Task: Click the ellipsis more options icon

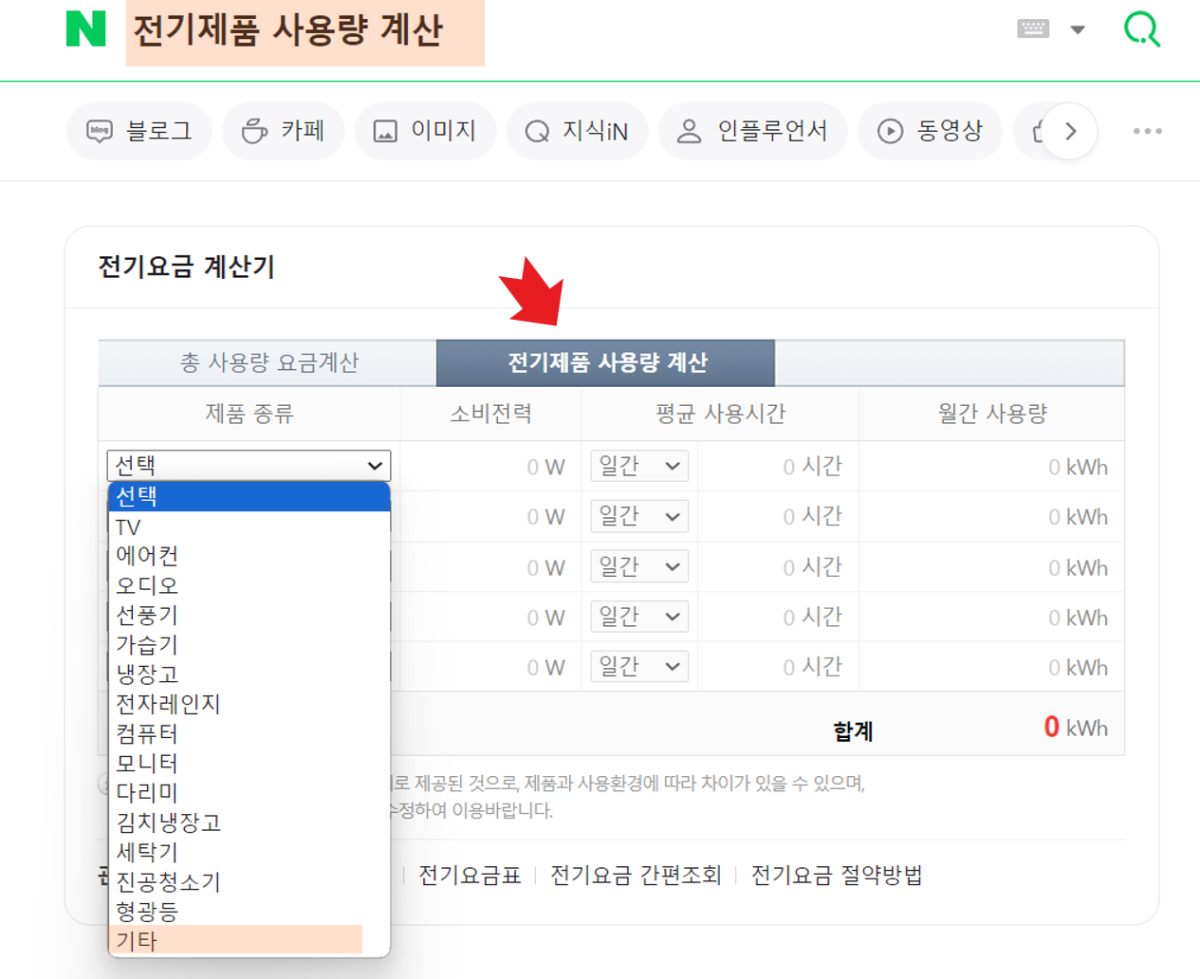Action: [1147, 130]
